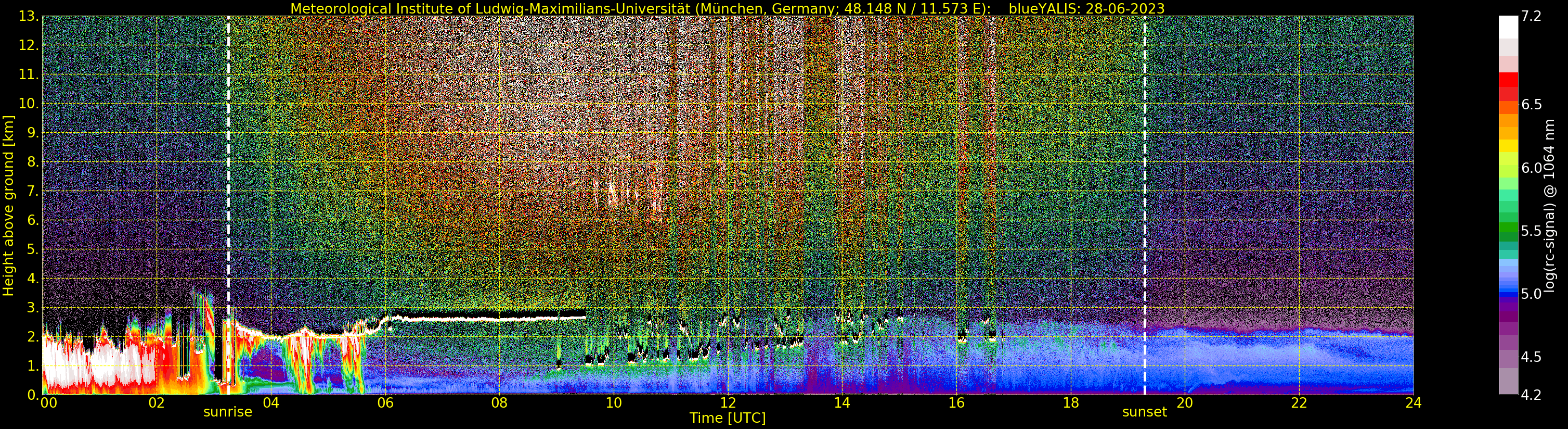Click the height axis tick label '0.'

[33, 395]
